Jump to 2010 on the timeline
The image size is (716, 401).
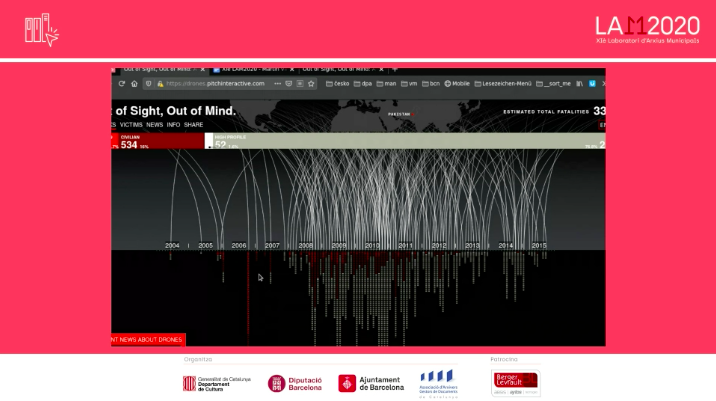point(372,245)
